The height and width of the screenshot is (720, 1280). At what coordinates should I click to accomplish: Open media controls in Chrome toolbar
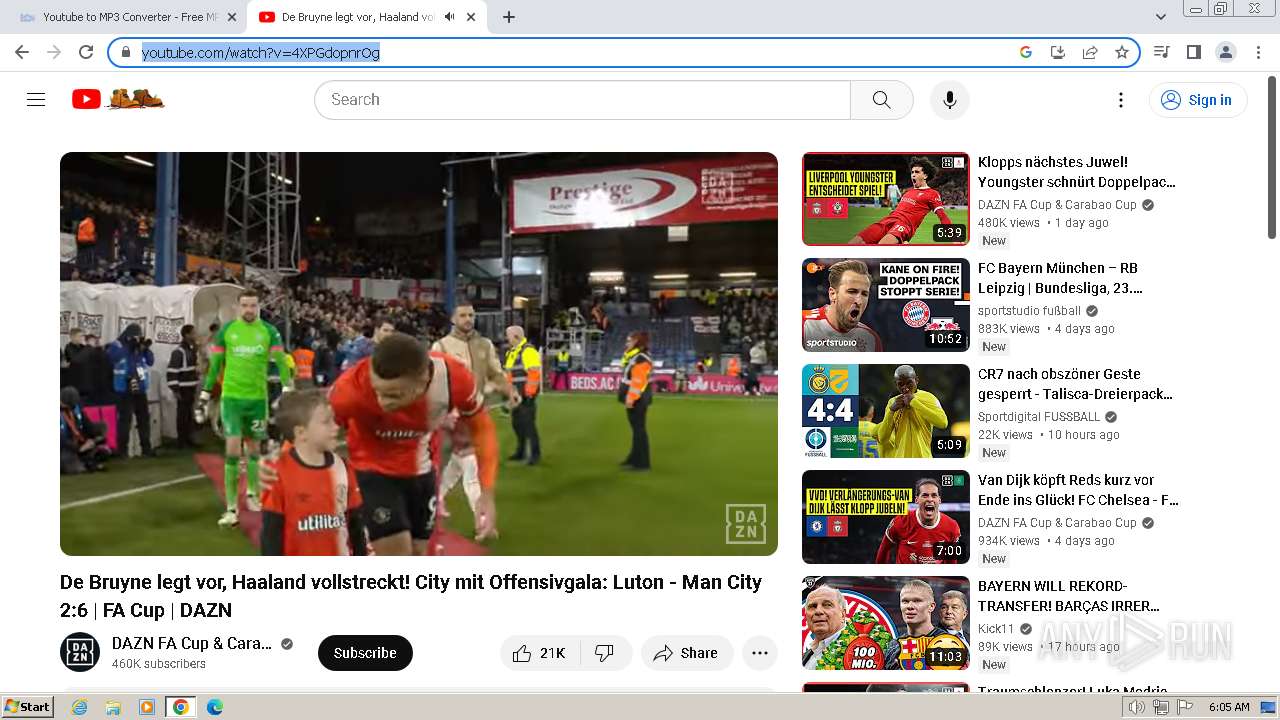1161,52
